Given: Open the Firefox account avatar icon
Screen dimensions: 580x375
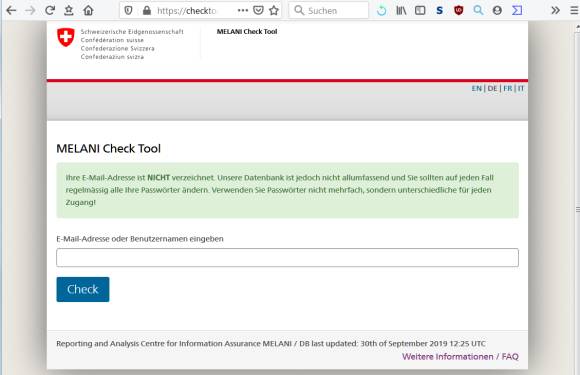Looking at the screenshot, I should click(x=497, y=10).
